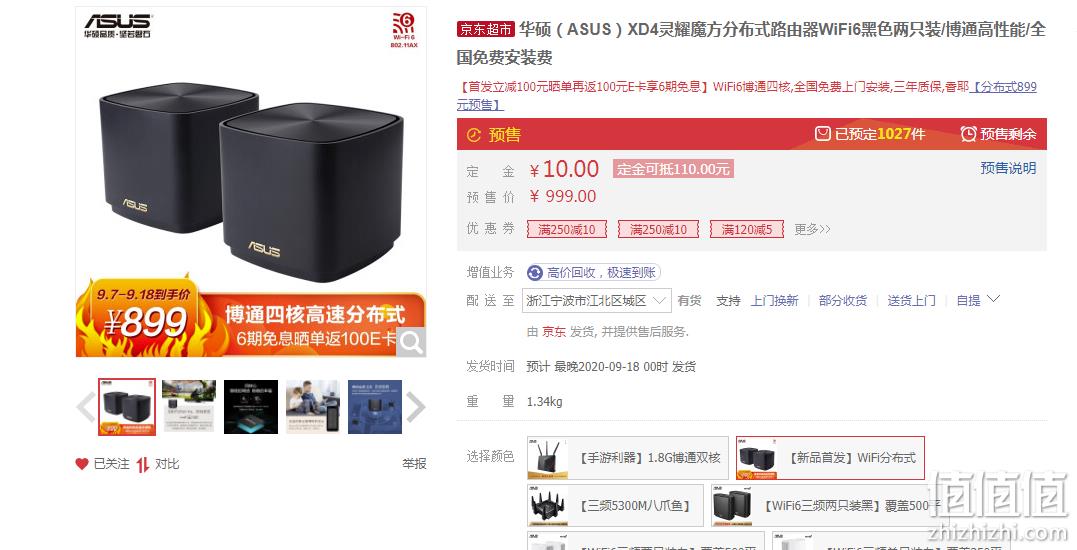Select the 【新品首发】WiFi分布式 color option

tap(830, 458)
